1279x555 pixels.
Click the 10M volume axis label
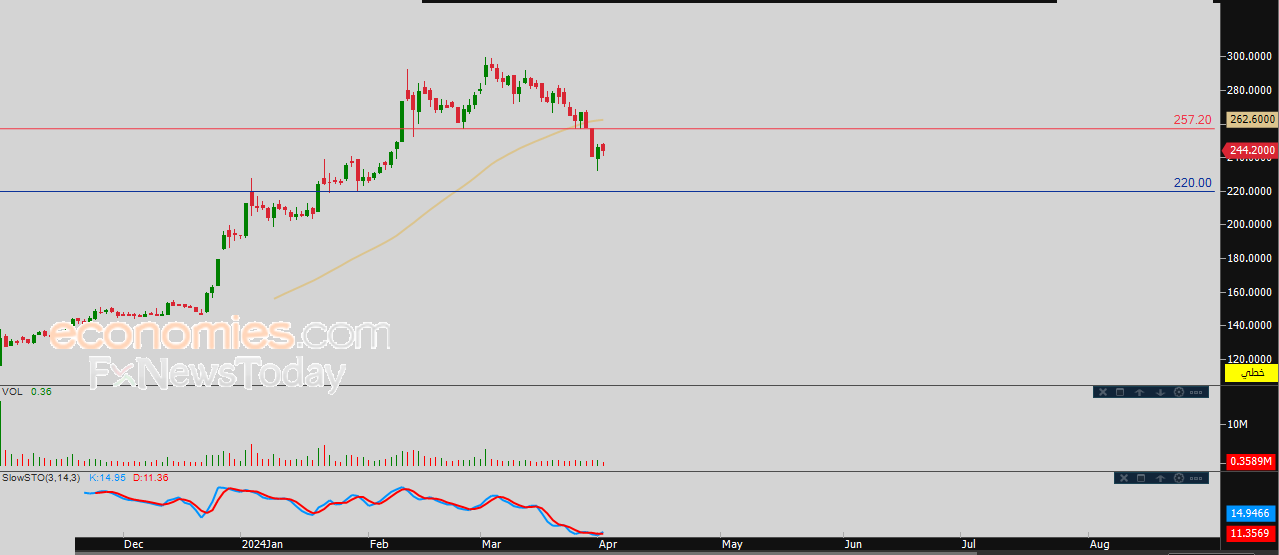tap(1238, 425)
